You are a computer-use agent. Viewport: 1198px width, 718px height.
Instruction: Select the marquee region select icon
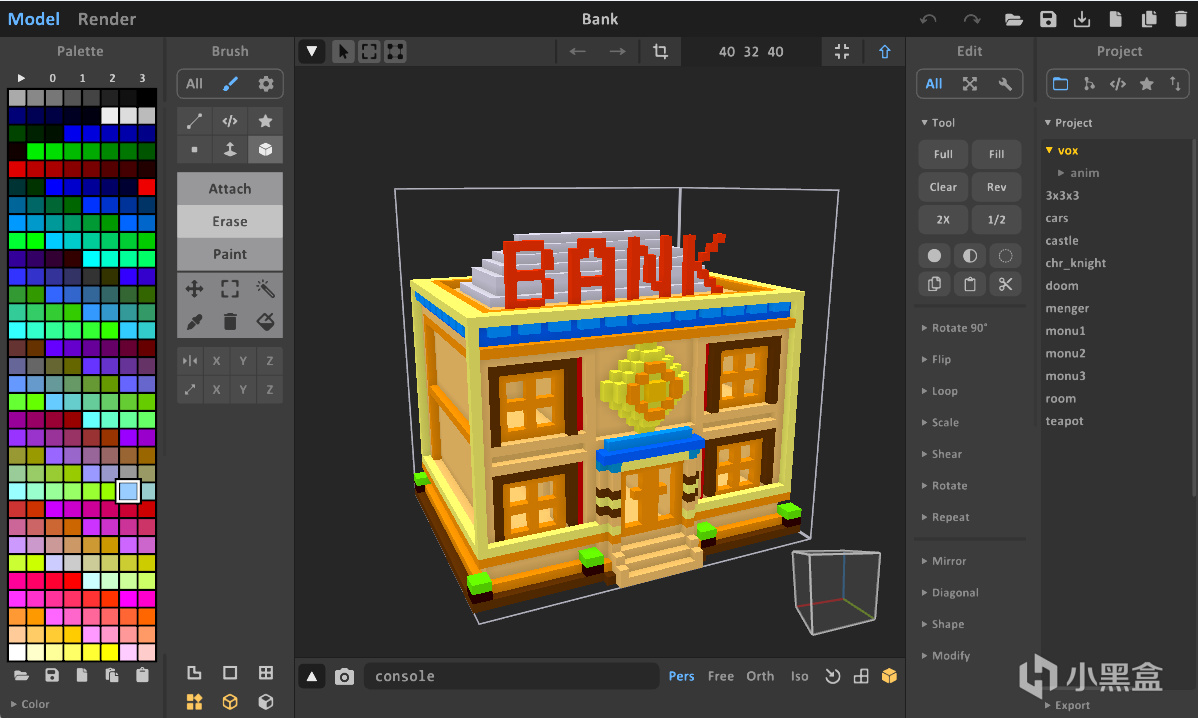pyautogui.click(x=229, y=289)
